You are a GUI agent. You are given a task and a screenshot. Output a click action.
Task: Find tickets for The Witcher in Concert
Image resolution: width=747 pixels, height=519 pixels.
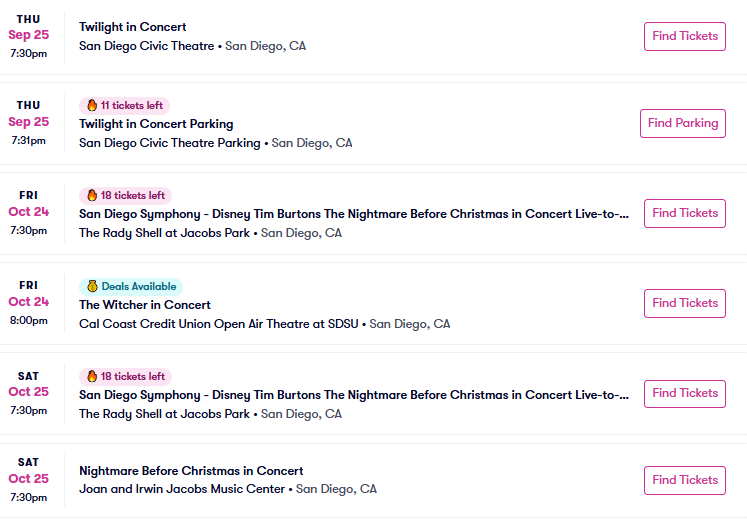click(x=684, y=303)
